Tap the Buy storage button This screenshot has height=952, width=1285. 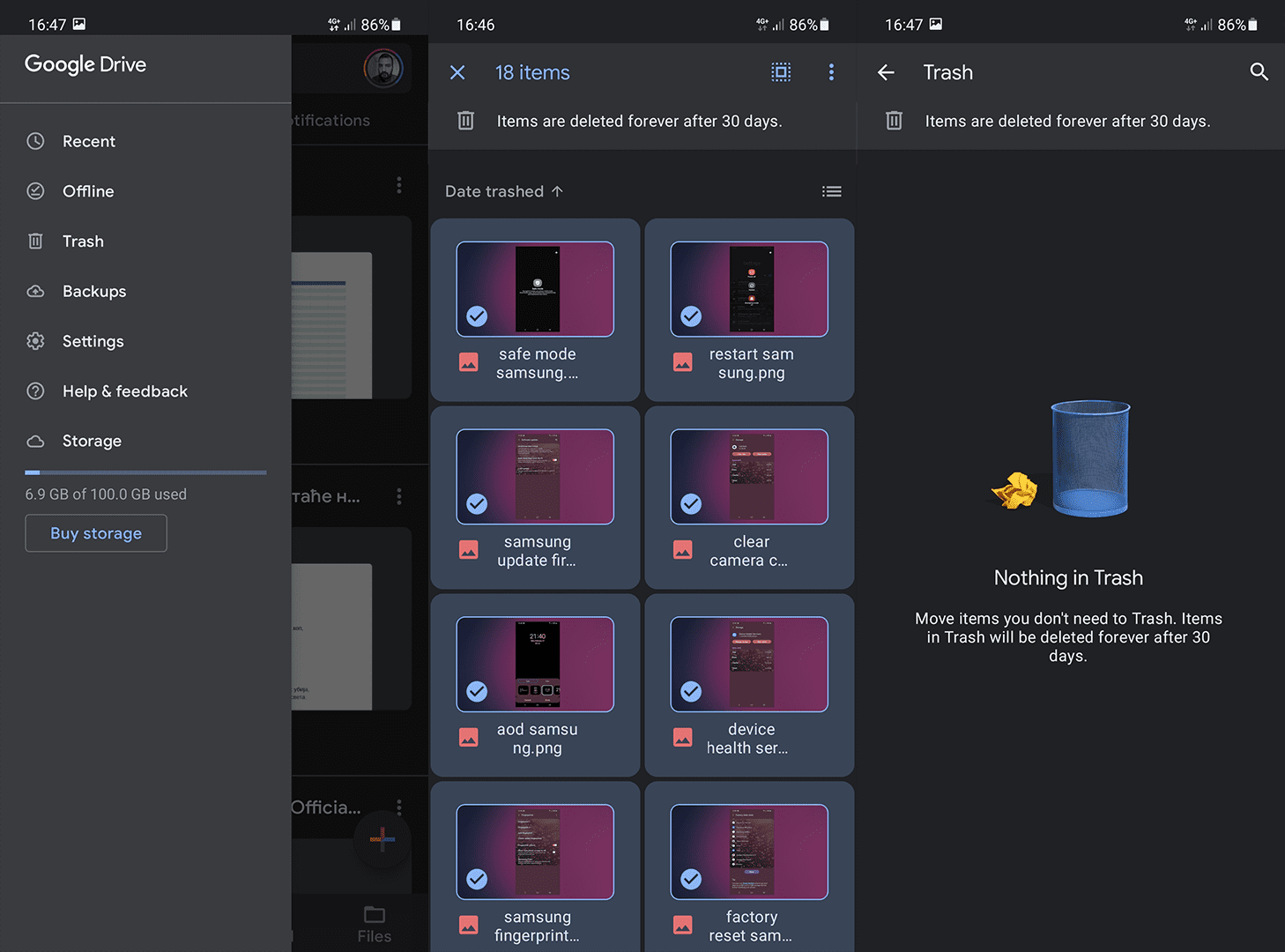pyautogui.click(x=95, y=533)
